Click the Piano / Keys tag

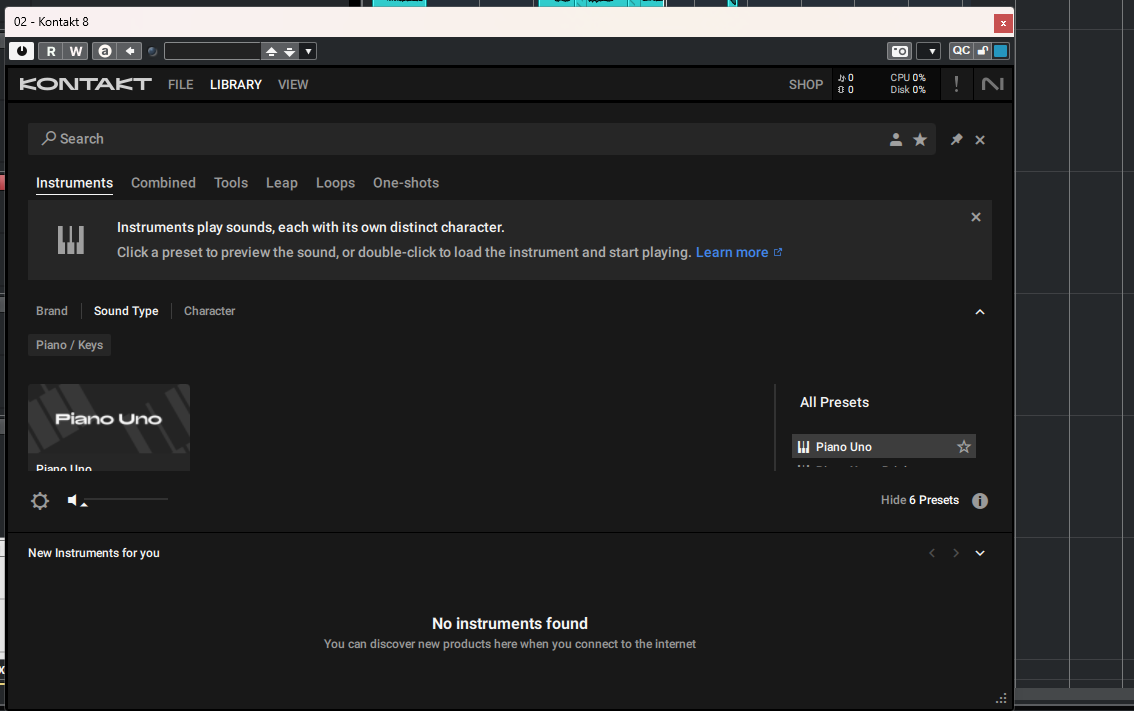[69, 345]
